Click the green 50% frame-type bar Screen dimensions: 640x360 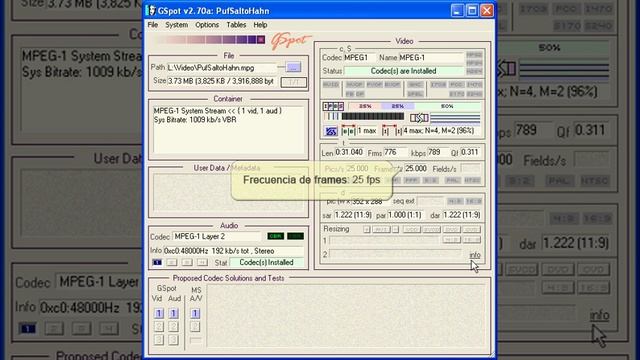[447, 106]
